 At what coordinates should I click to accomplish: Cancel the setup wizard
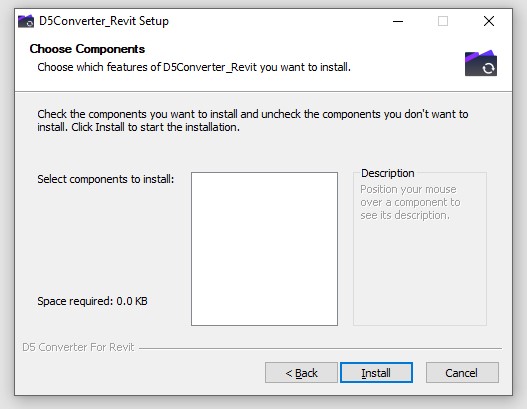[462, 372]
